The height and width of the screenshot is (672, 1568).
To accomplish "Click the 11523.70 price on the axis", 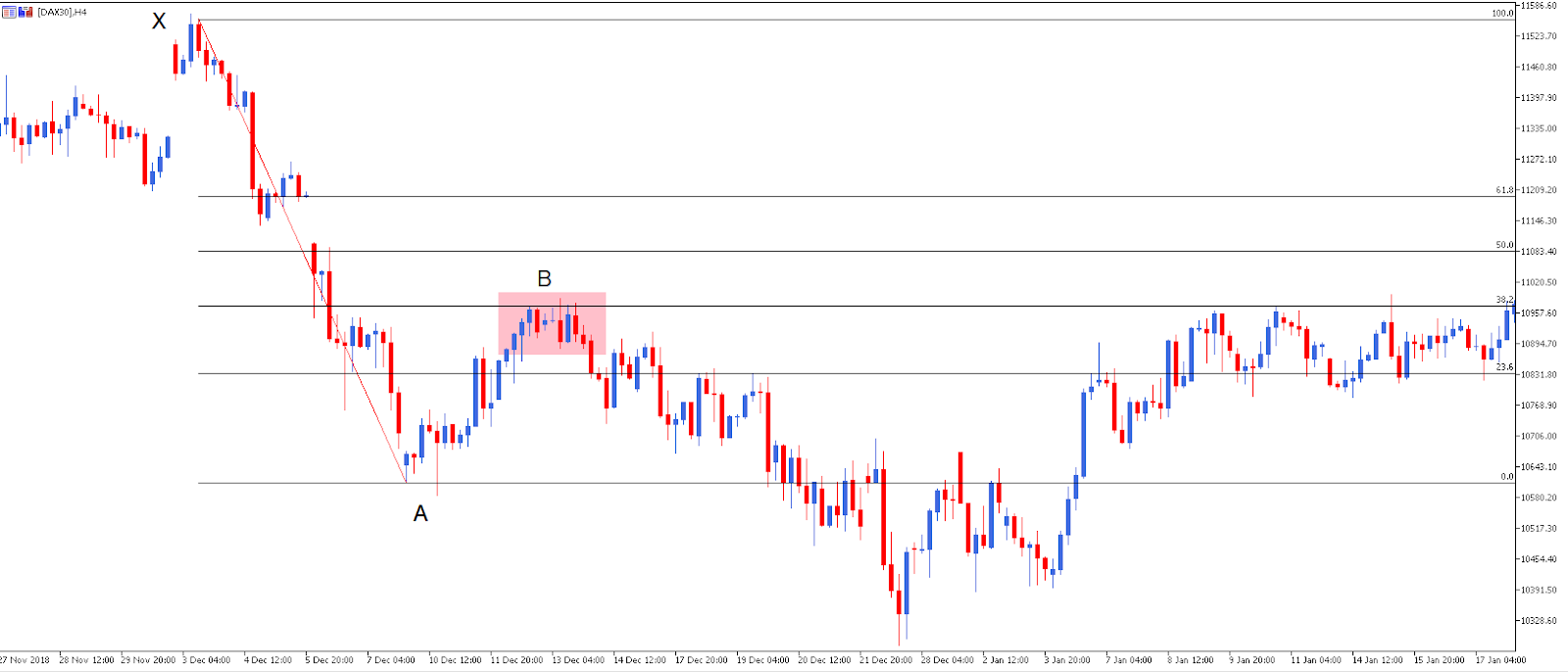I will pyautogui.click(x=1539, y=36).
